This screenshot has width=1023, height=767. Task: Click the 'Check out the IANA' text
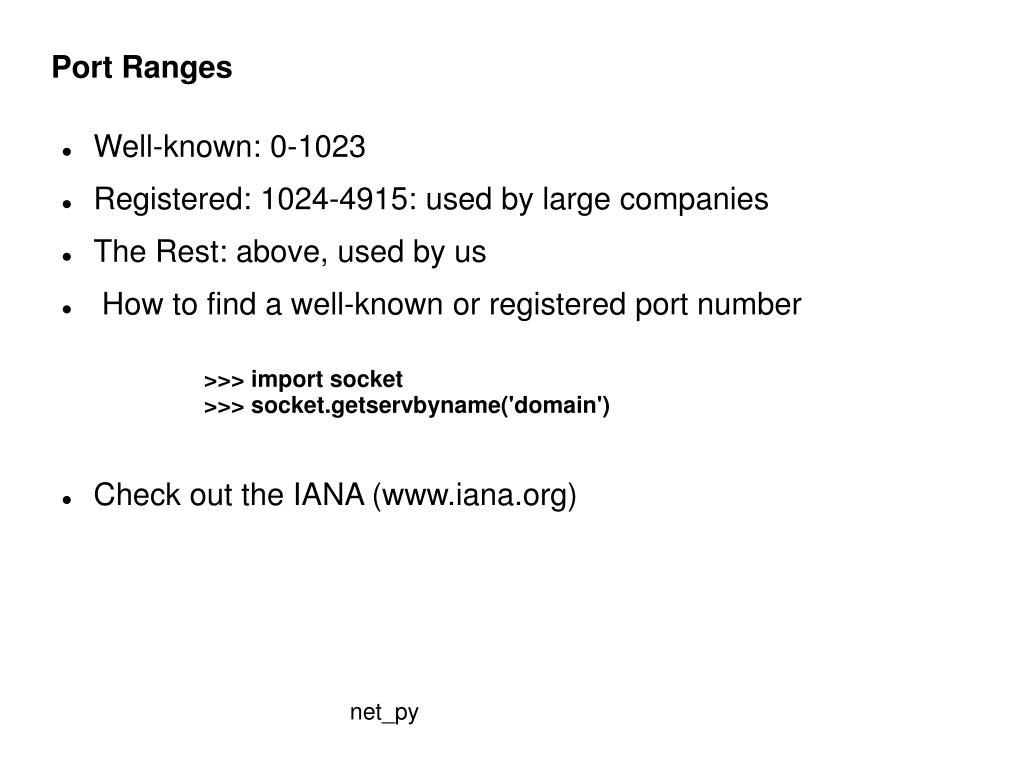[x=228, y=495]
